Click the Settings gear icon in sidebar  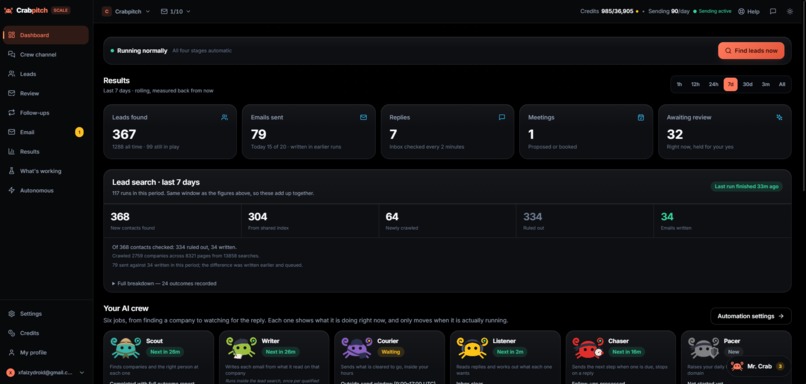point(11,314)
